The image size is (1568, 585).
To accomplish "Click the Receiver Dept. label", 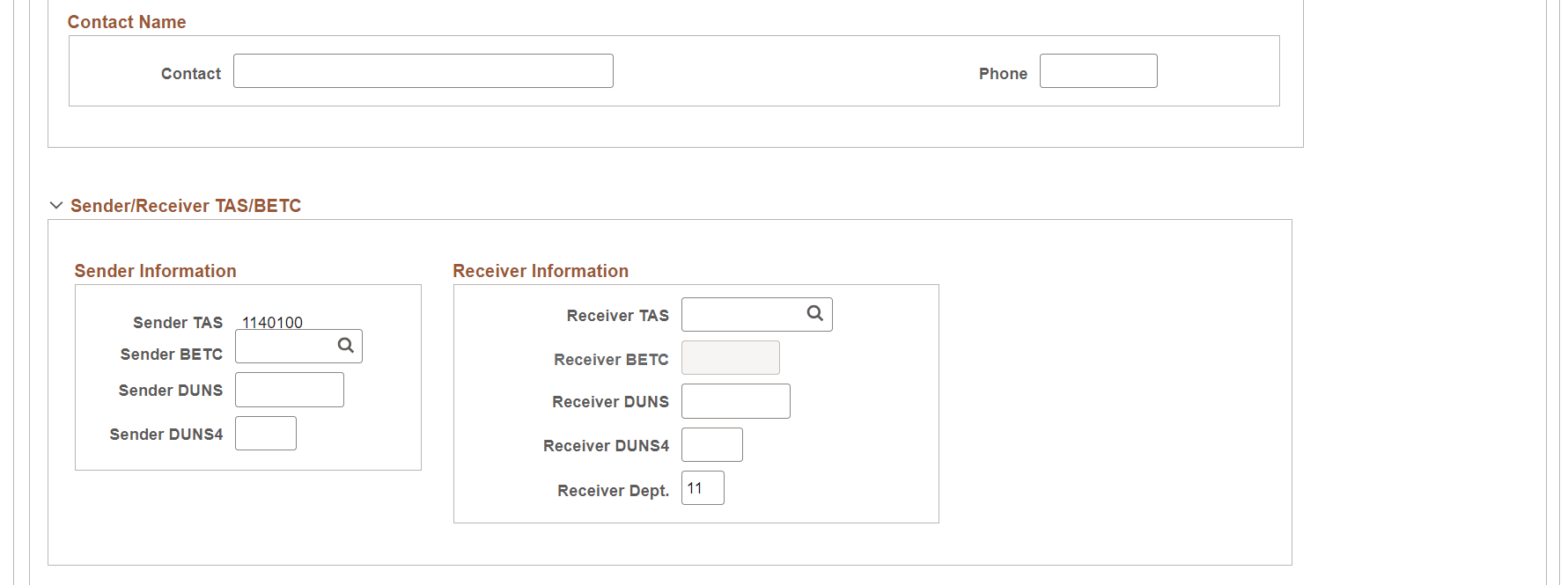I will pyautogui.click(x=613, y=491).
